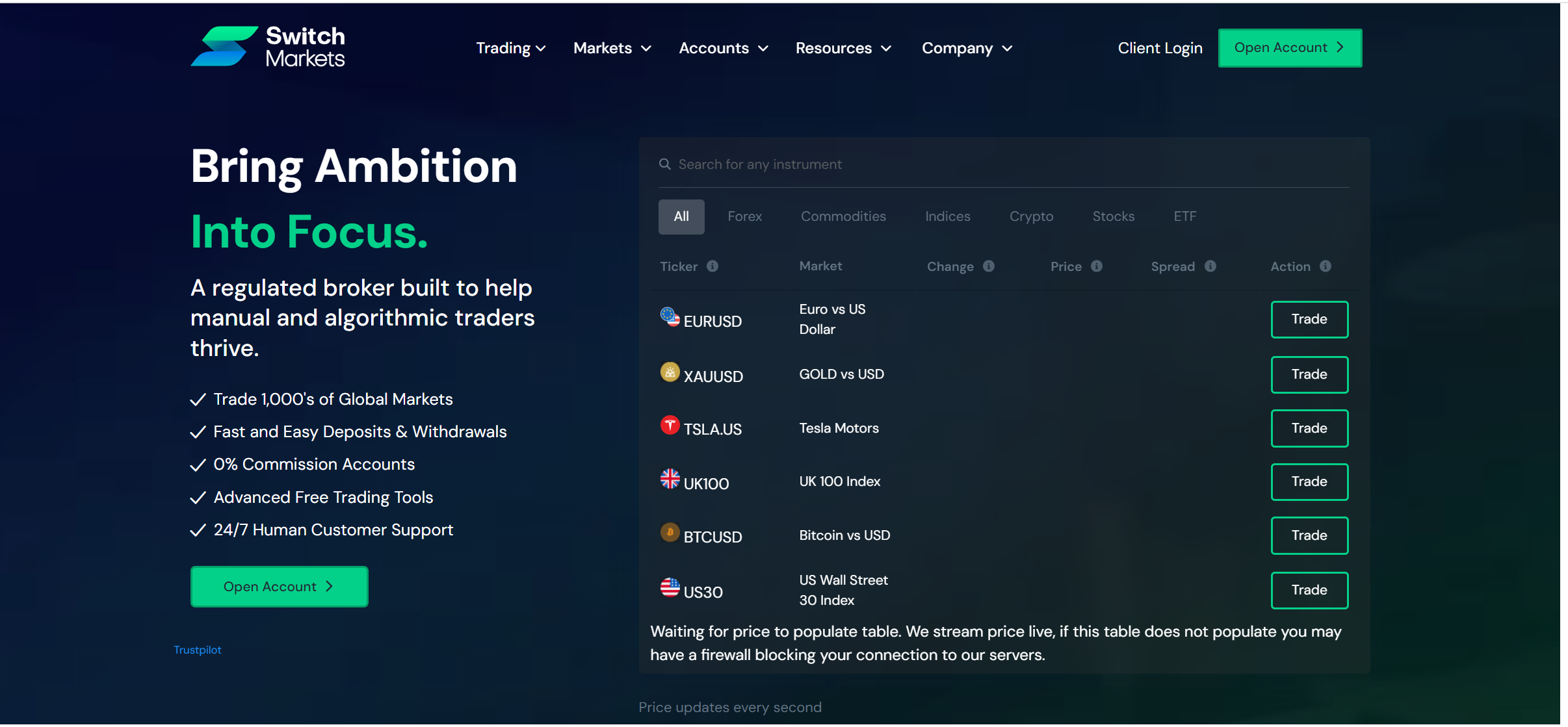The image size is (1568, 727).
Task: Click the search magnifier icon
Action: 665,164
